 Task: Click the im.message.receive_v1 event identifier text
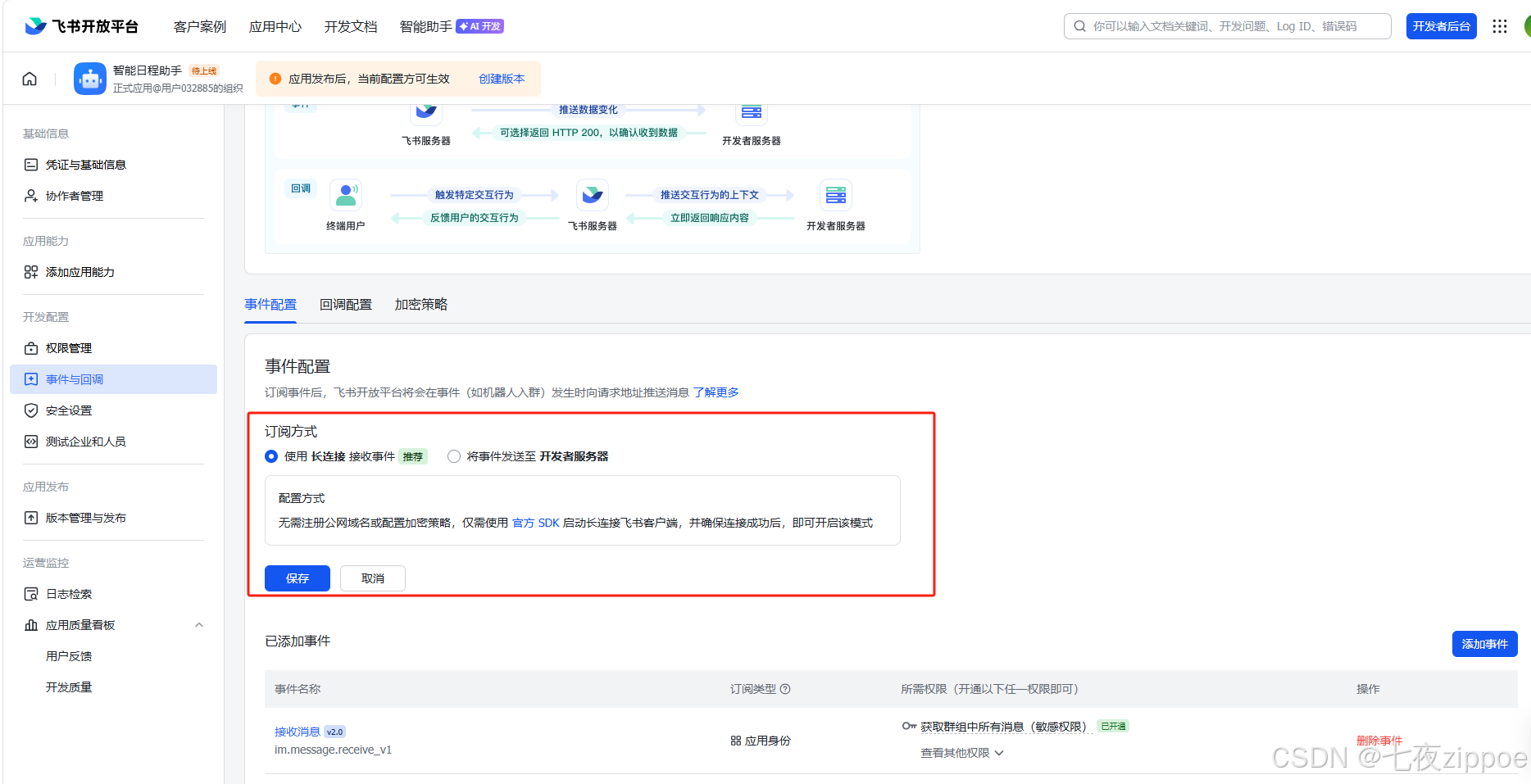pos(333,750)
